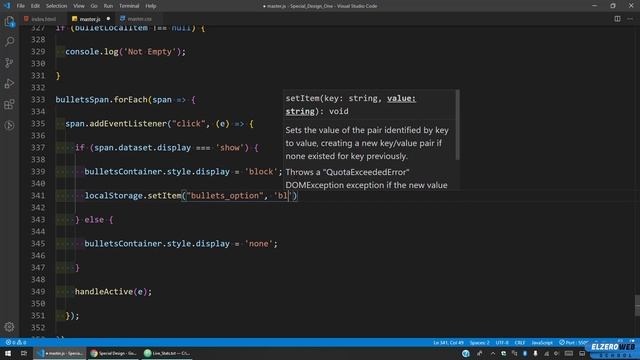Click the 'none' string on line 345
Image resolution: width=640 pixels, height=360 pixels.
click(x=259, y=244)
